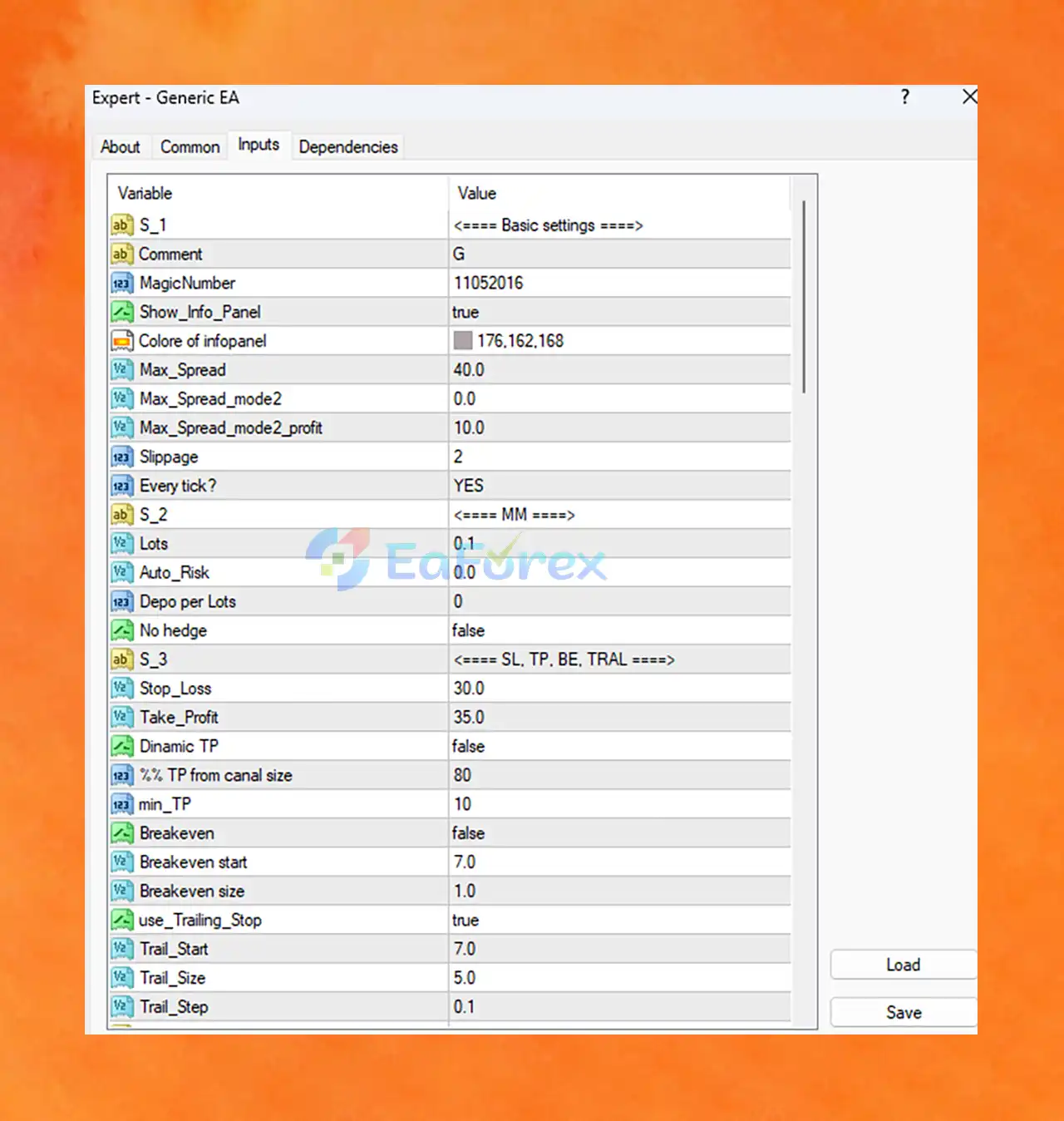Viewport: 1064px width, 1121px height.
Task: Click the string icon beside S_1
Action: coord(121,225)
